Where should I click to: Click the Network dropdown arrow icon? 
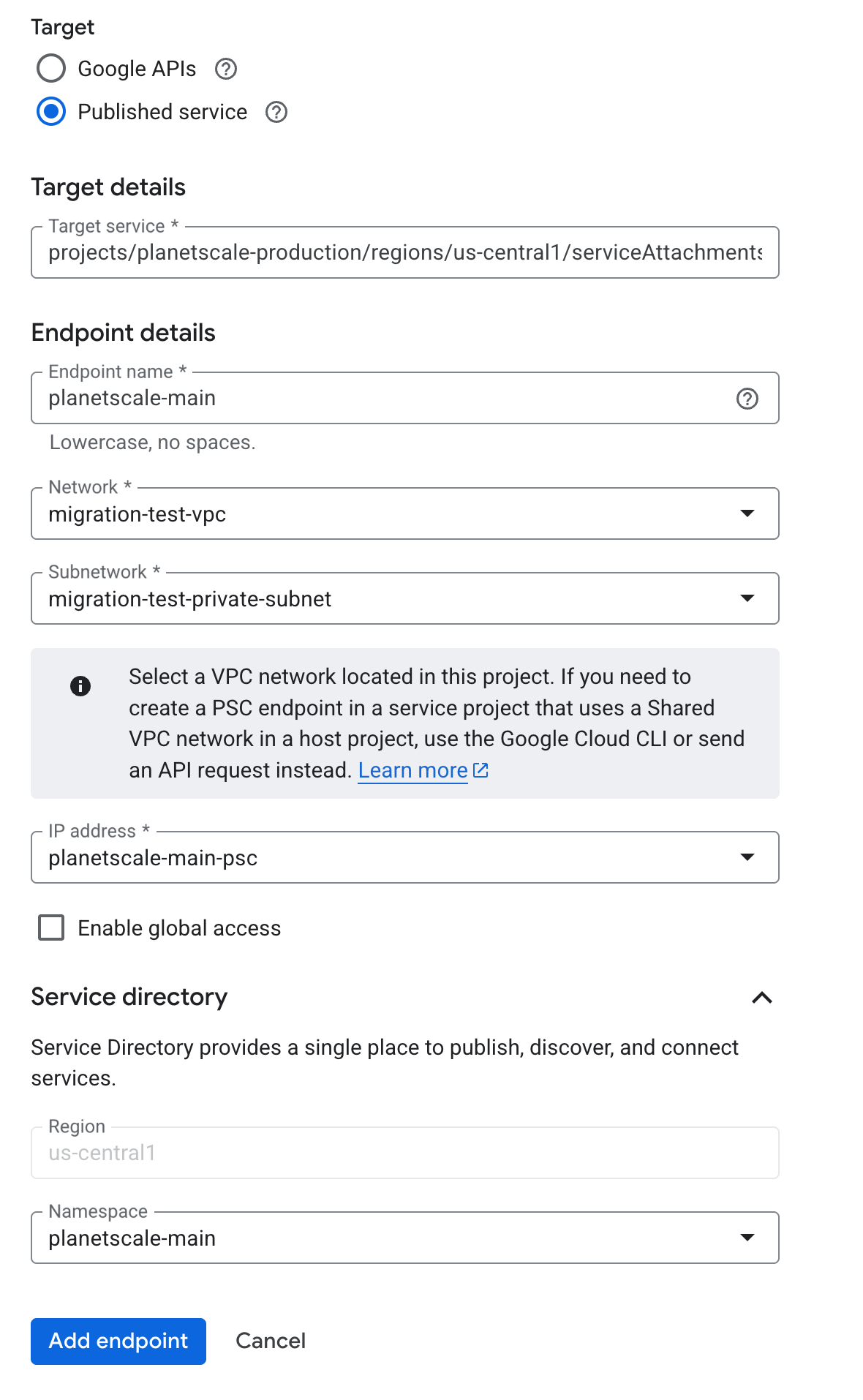[747, 513]
